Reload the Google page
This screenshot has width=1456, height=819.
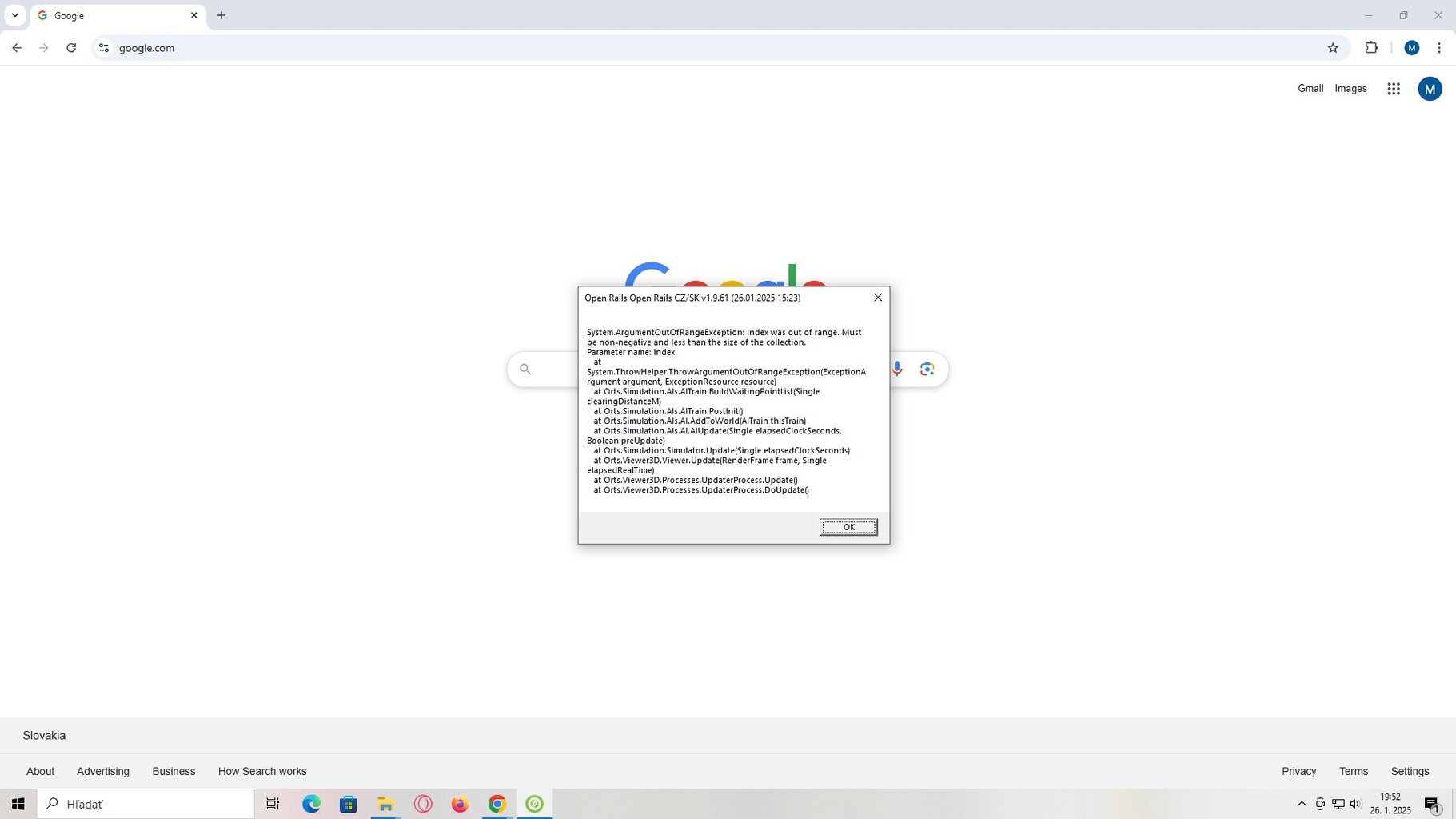point(71,48)
